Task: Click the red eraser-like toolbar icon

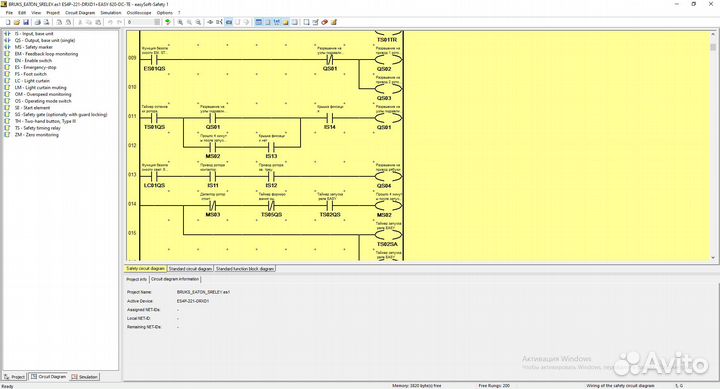Action: pos(325,22)
